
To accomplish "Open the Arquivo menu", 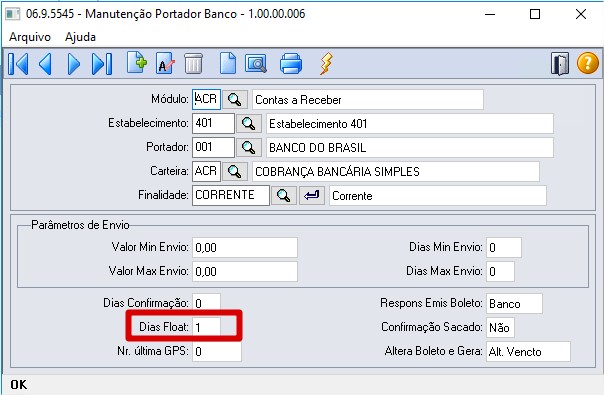I will pyautogui.click(x=30, y=37).
